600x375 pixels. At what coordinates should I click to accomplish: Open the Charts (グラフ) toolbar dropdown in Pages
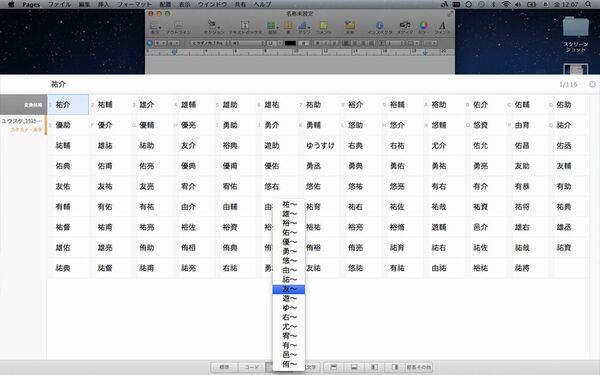click(304, 27)
